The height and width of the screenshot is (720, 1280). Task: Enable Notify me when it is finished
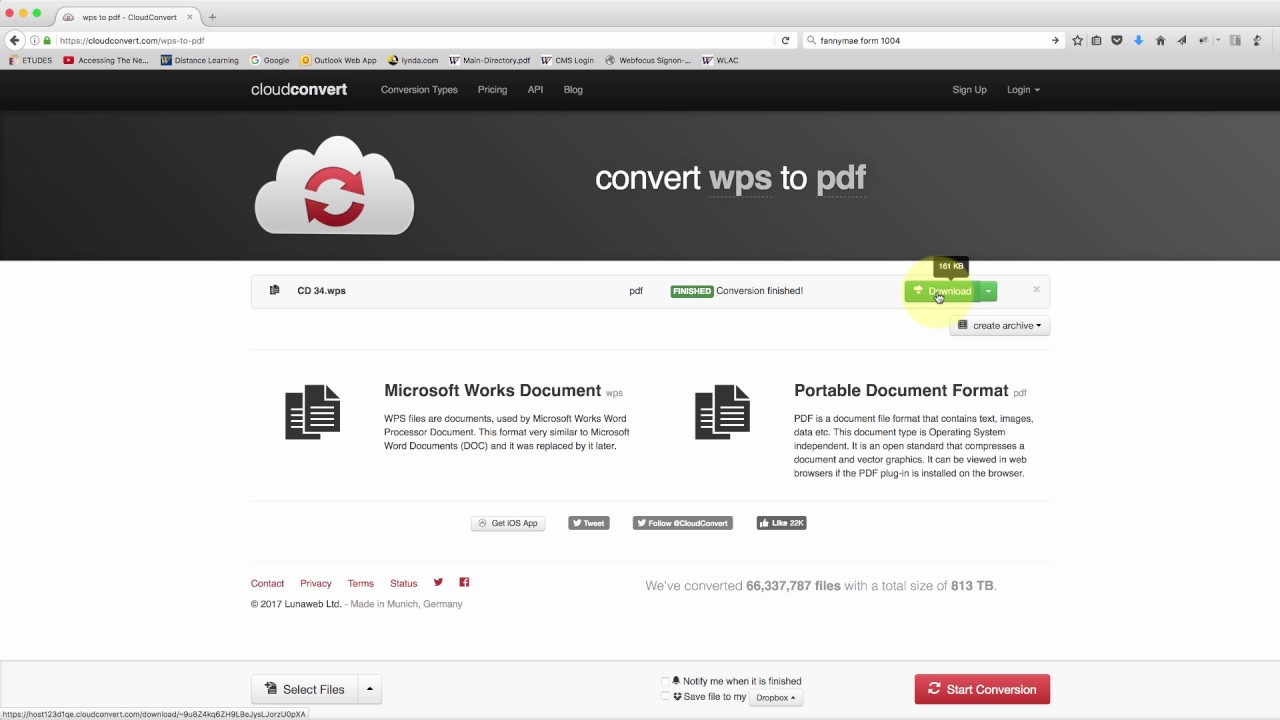click(665, 681)
